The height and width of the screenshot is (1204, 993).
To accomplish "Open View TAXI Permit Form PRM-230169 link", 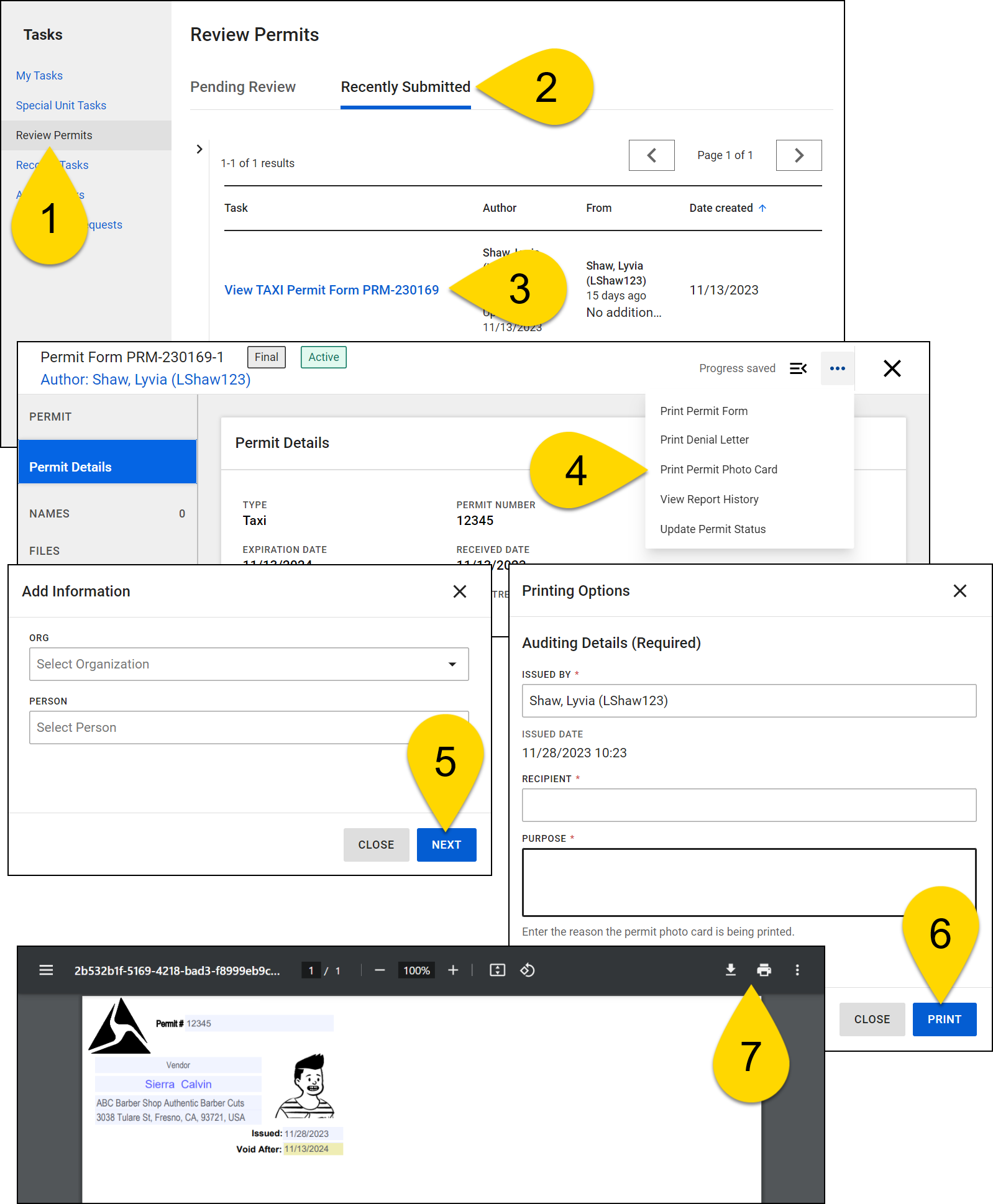I will pyautogui.click(x=331, y=290).
